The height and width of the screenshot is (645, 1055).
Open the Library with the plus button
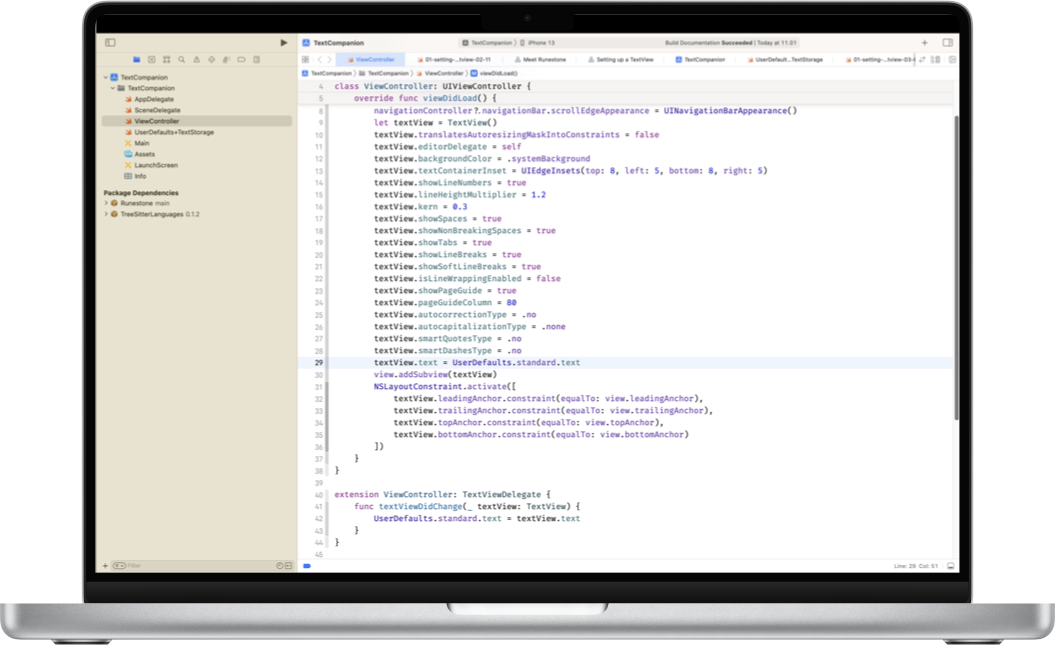point(925,44)
